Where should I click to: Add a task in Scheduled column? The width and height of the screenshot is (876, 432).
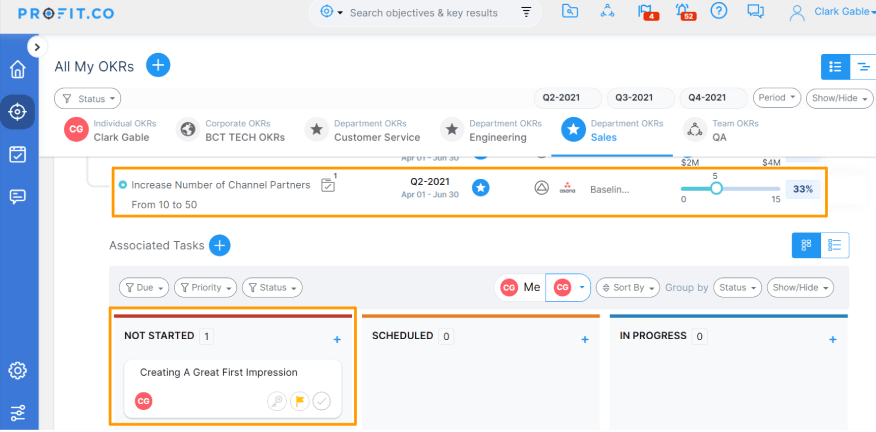point(585,339)
